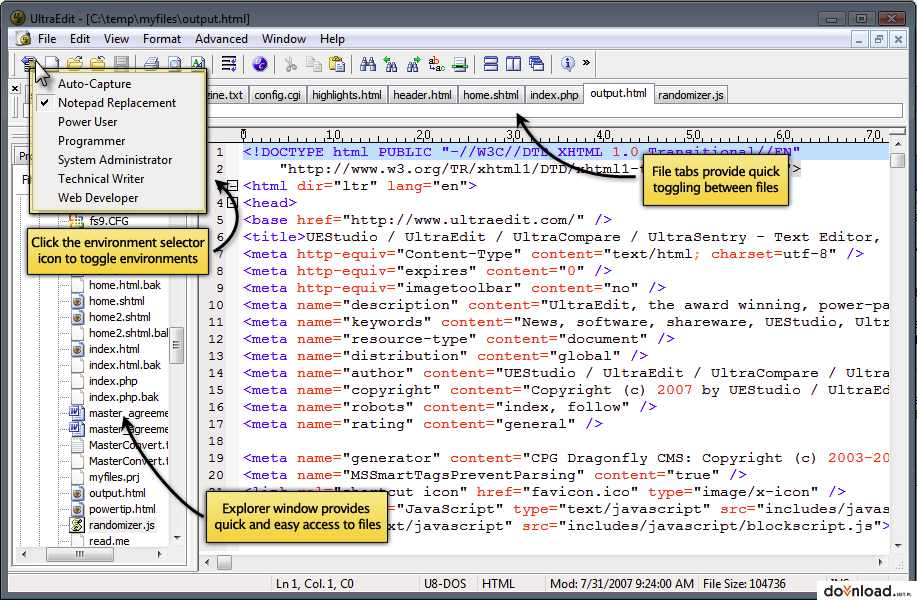Switch to highlights.html file tab

click(x=346, y=95)
